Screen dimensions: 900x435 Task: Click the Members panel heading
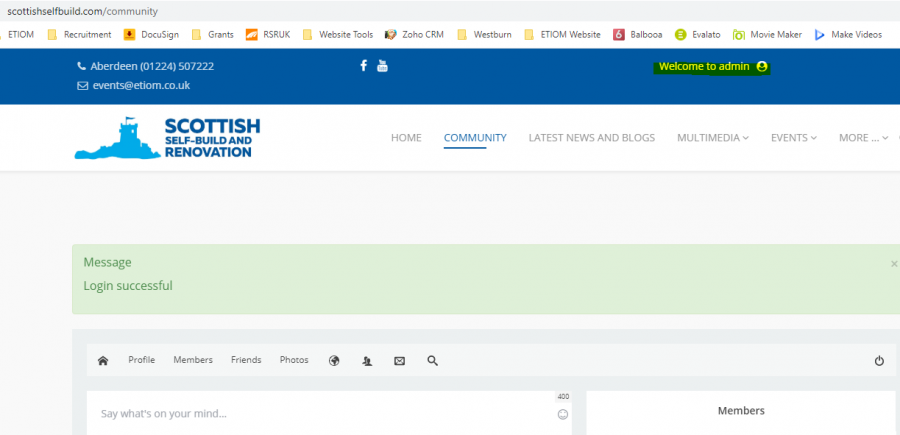(741, 411)
